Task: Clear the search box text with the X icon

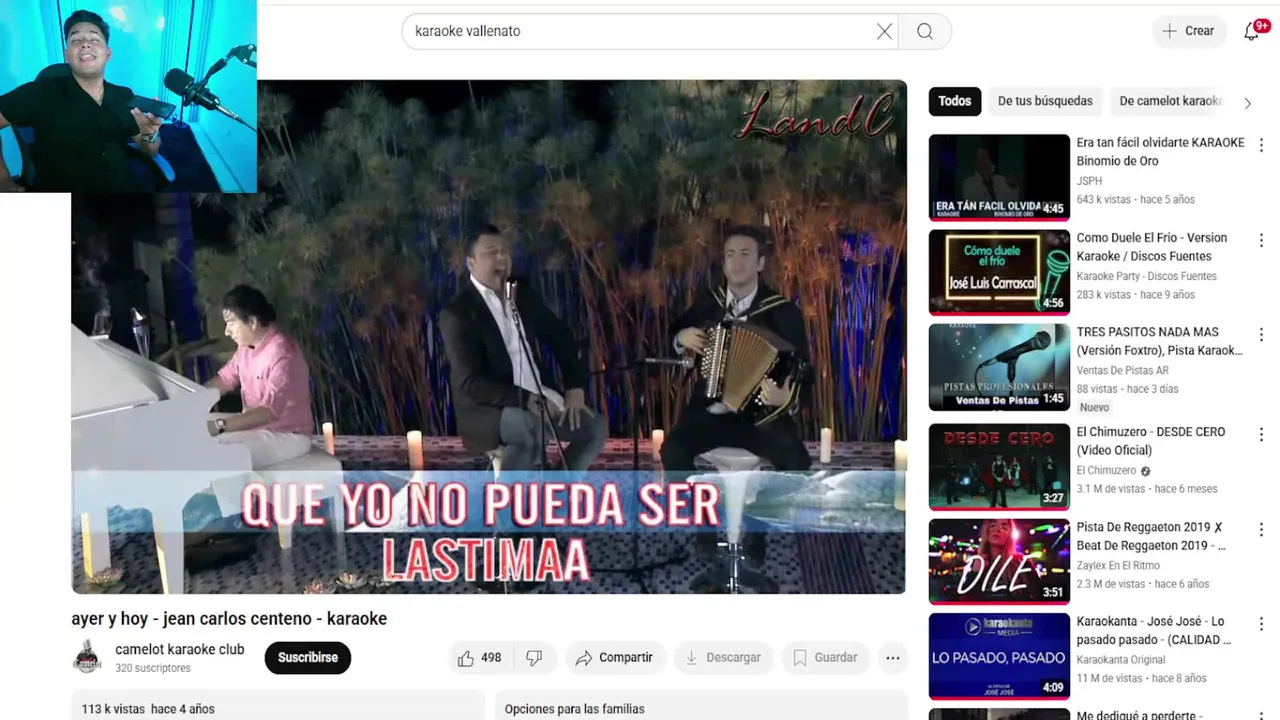Action: click(884, 31)
